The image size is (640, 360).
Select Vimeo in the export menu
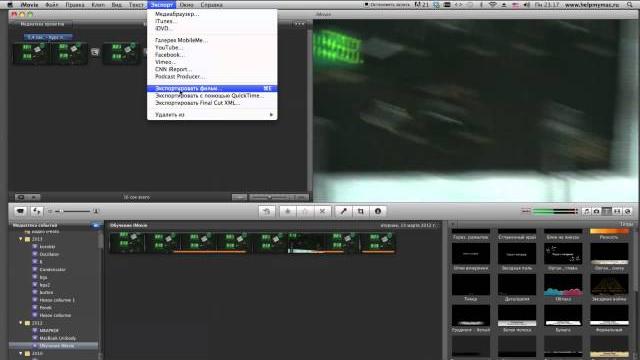click(212, 62)
